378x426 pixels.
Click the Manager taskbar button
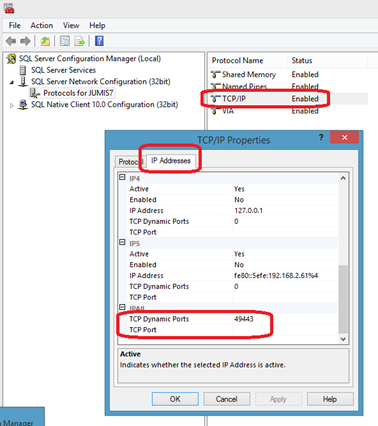point(22,417)
